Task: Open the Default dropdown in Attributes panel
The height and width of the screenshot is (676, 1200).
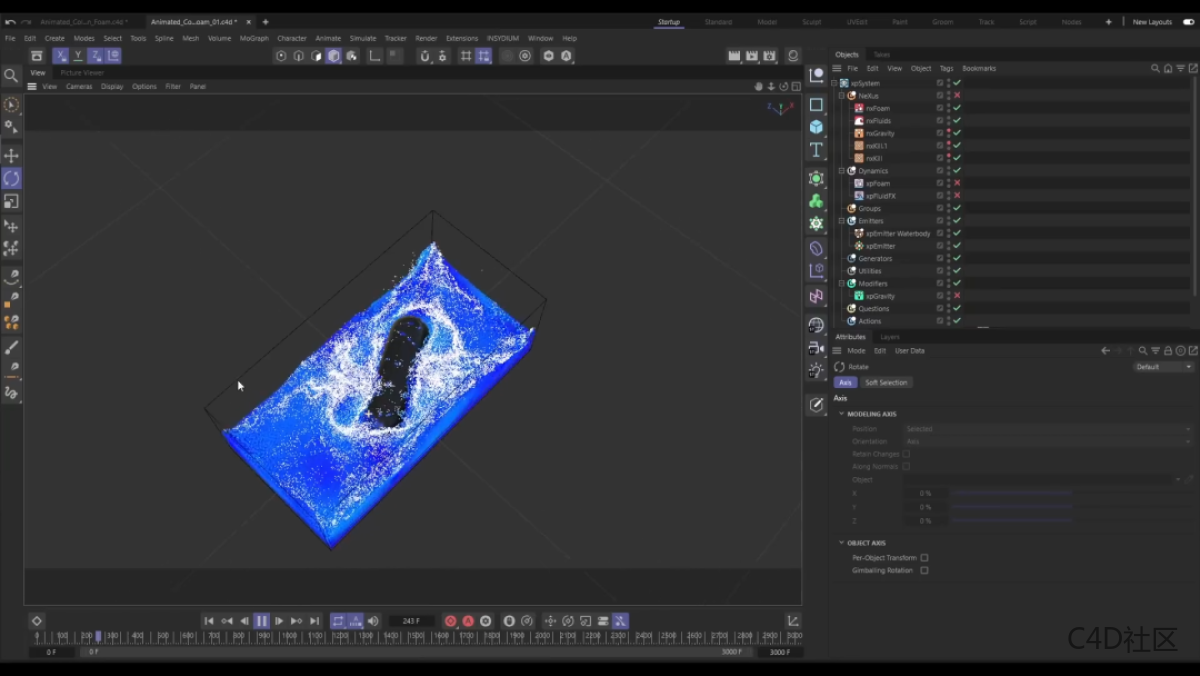Action: (x=1164, y=367)
